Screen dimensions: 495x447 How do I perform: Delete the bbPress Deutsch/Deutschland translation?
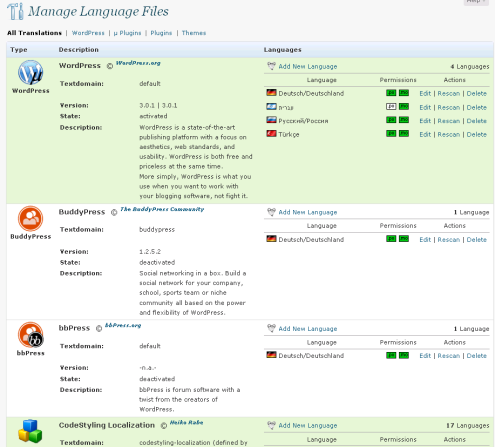(x=477, y=356)
